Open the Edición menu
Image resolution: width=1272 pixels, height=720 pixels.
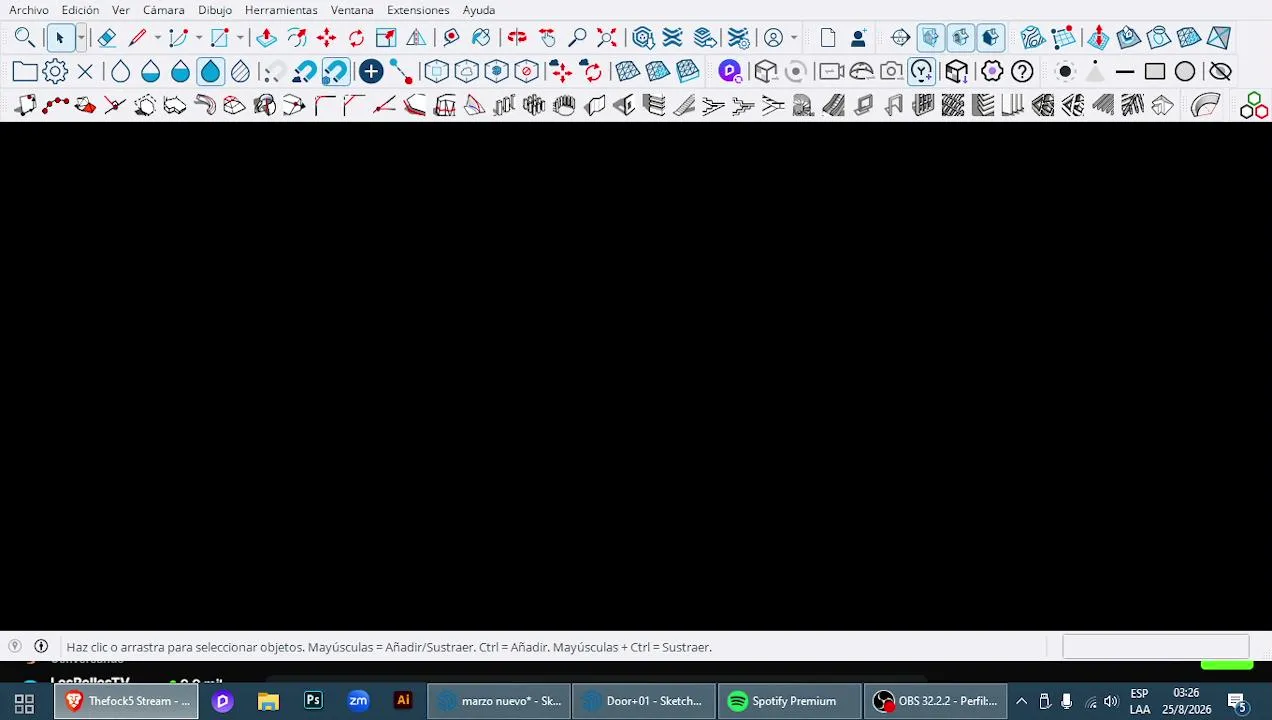pos(80,10)
